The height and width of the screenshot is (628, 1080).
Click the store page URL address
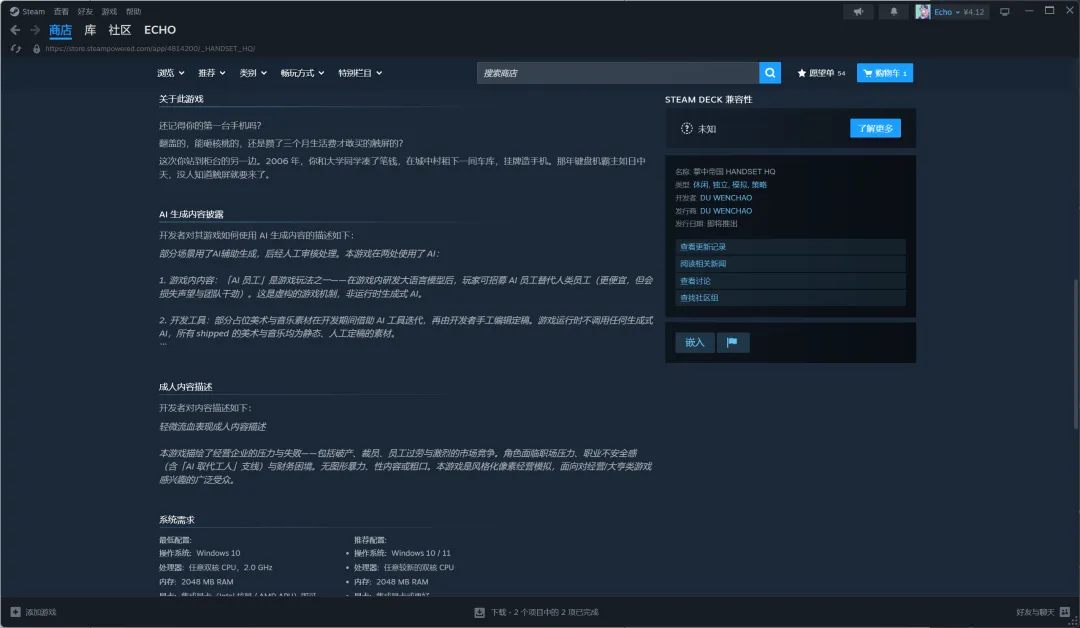click(150, 49)
